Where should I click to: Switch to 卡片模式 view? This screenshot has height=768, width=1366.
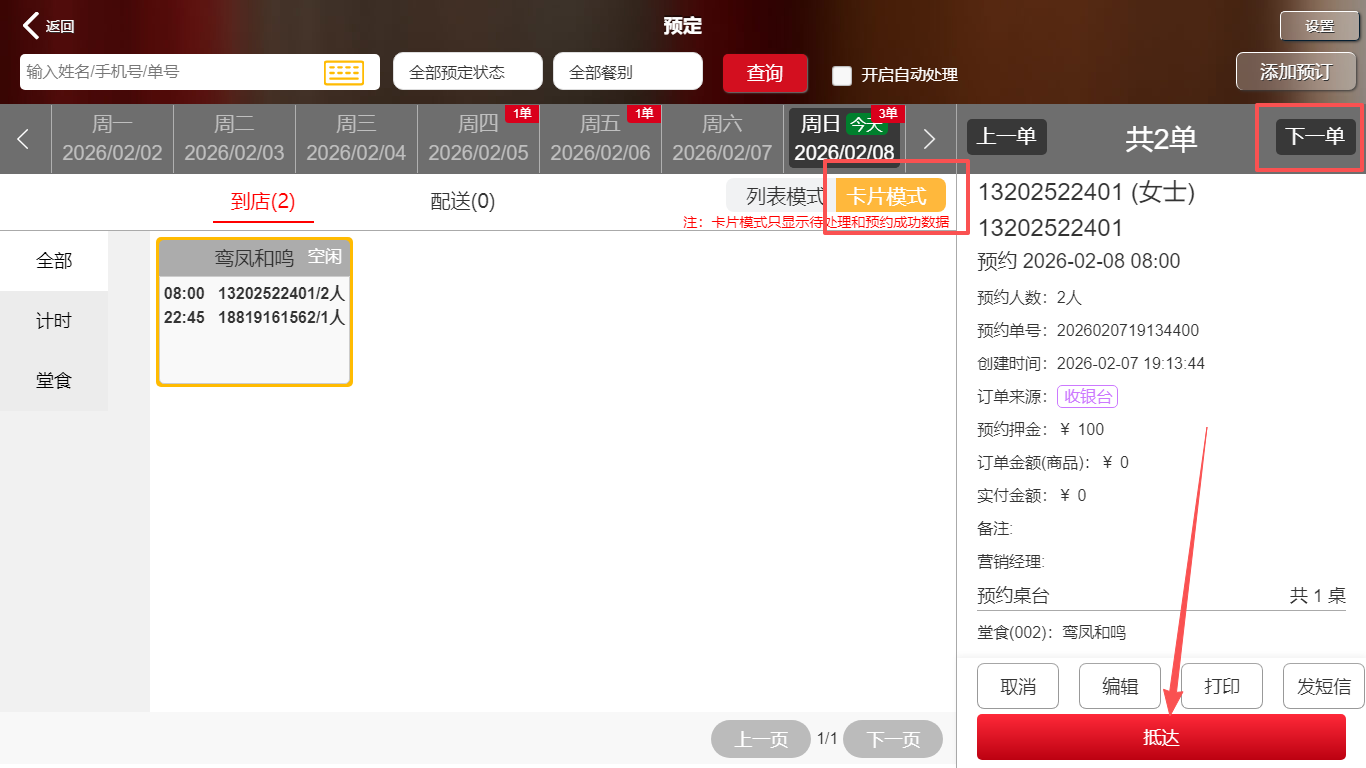point(888,196)
